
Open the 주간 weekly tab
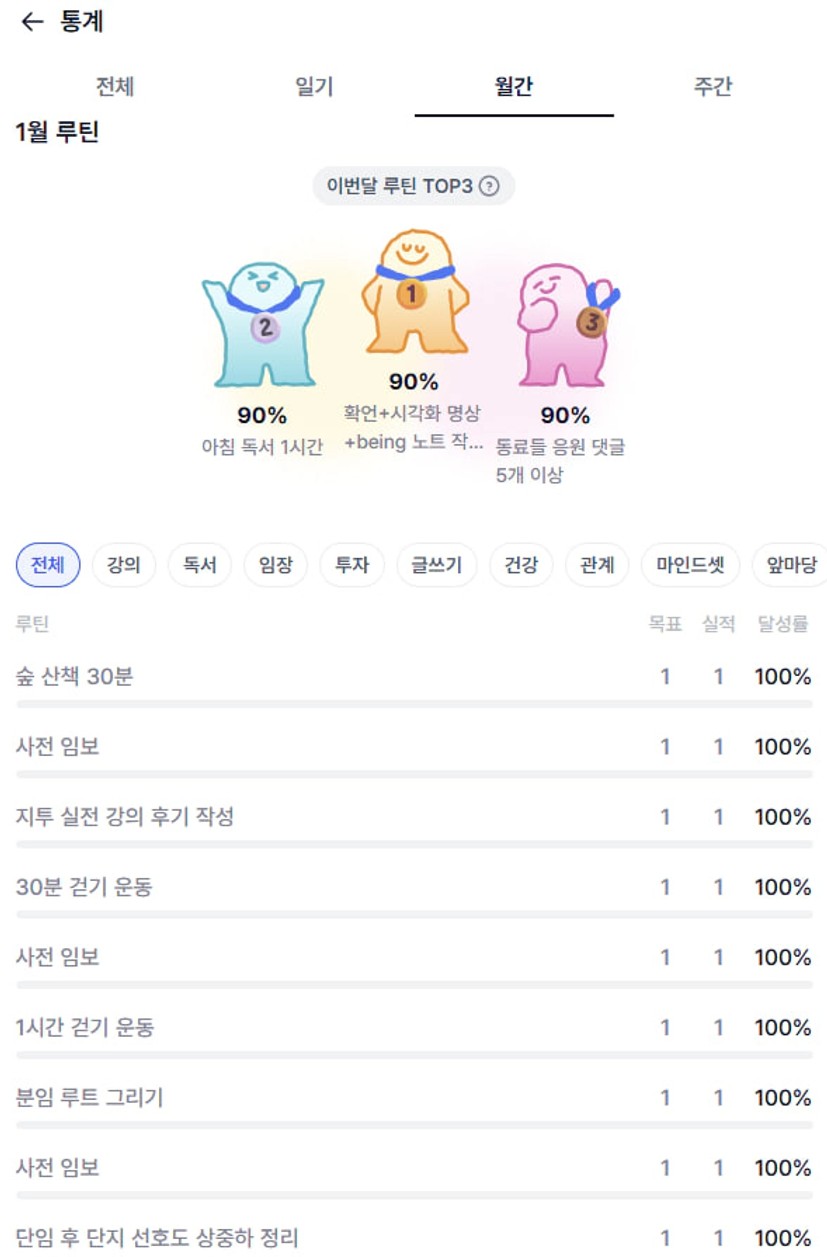pos(713,87)
